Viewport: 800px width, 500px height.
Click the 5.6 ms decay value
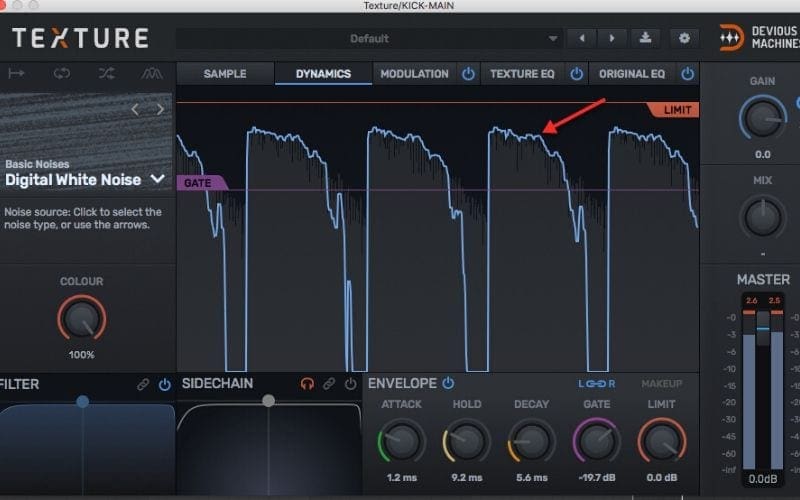click(x=531, y=478)
